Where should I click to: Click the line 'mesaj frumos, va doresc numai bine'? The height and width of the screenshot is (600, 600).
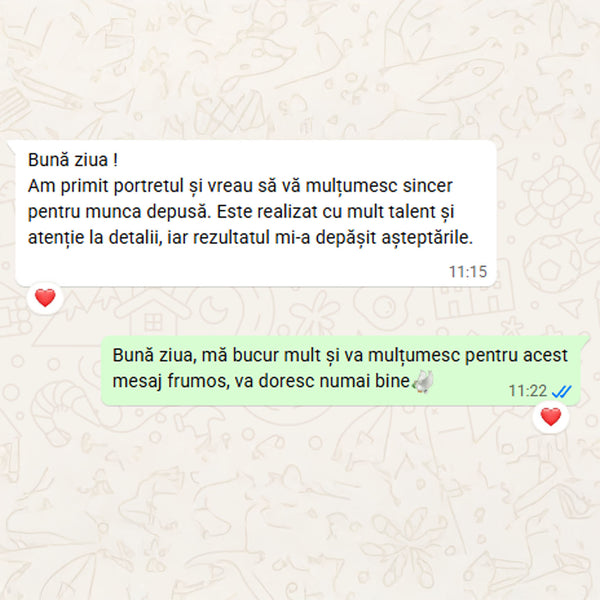[x=261, y=381]
